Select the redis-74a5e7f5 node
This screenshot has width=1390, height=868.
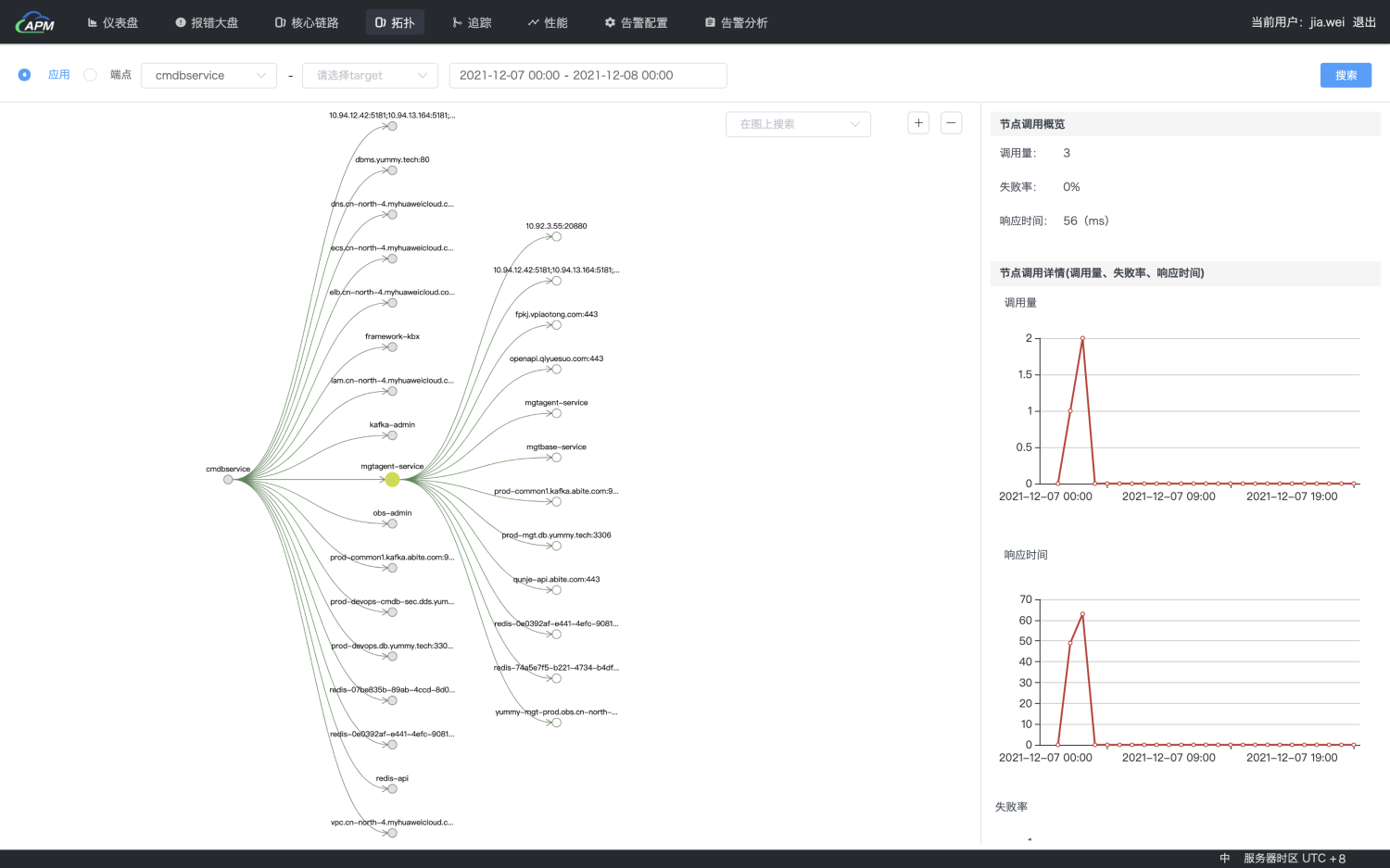pyautogui.click(x=556, y=678)
